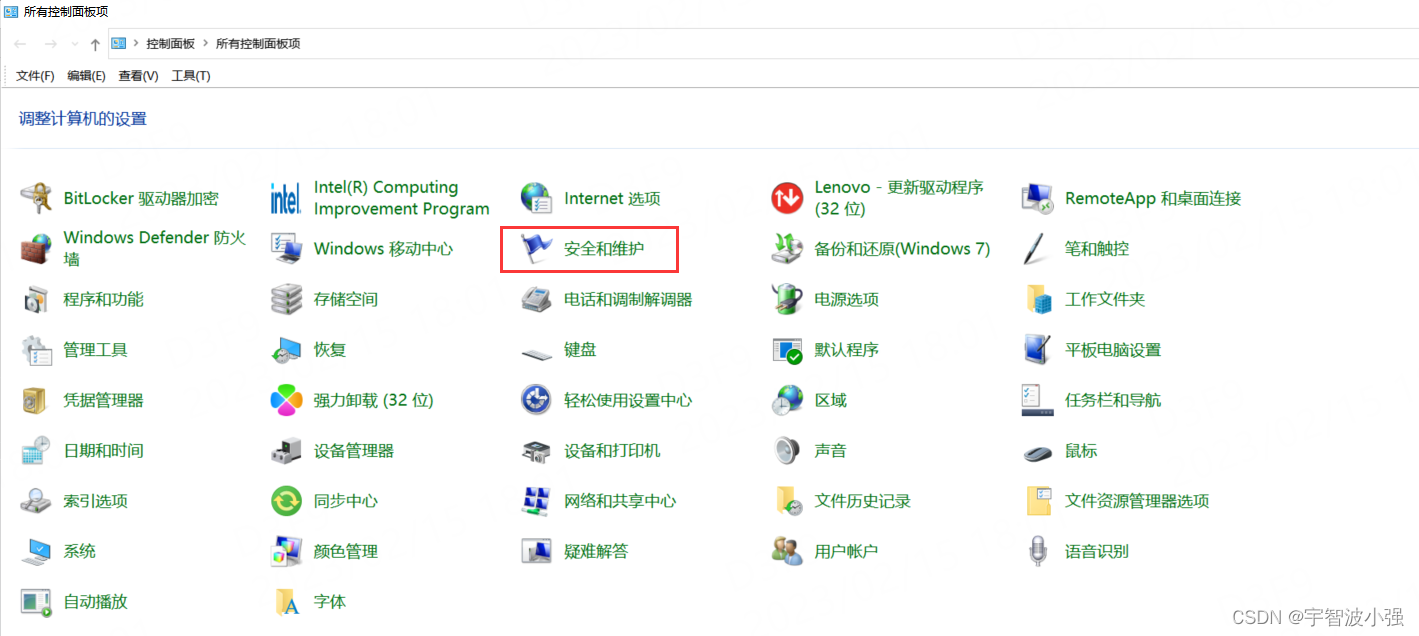Image resolution: width=1419 pixels, height=636 pixels.
Task: Click the 存储空间 drives icon
Action: click(286, 299)
